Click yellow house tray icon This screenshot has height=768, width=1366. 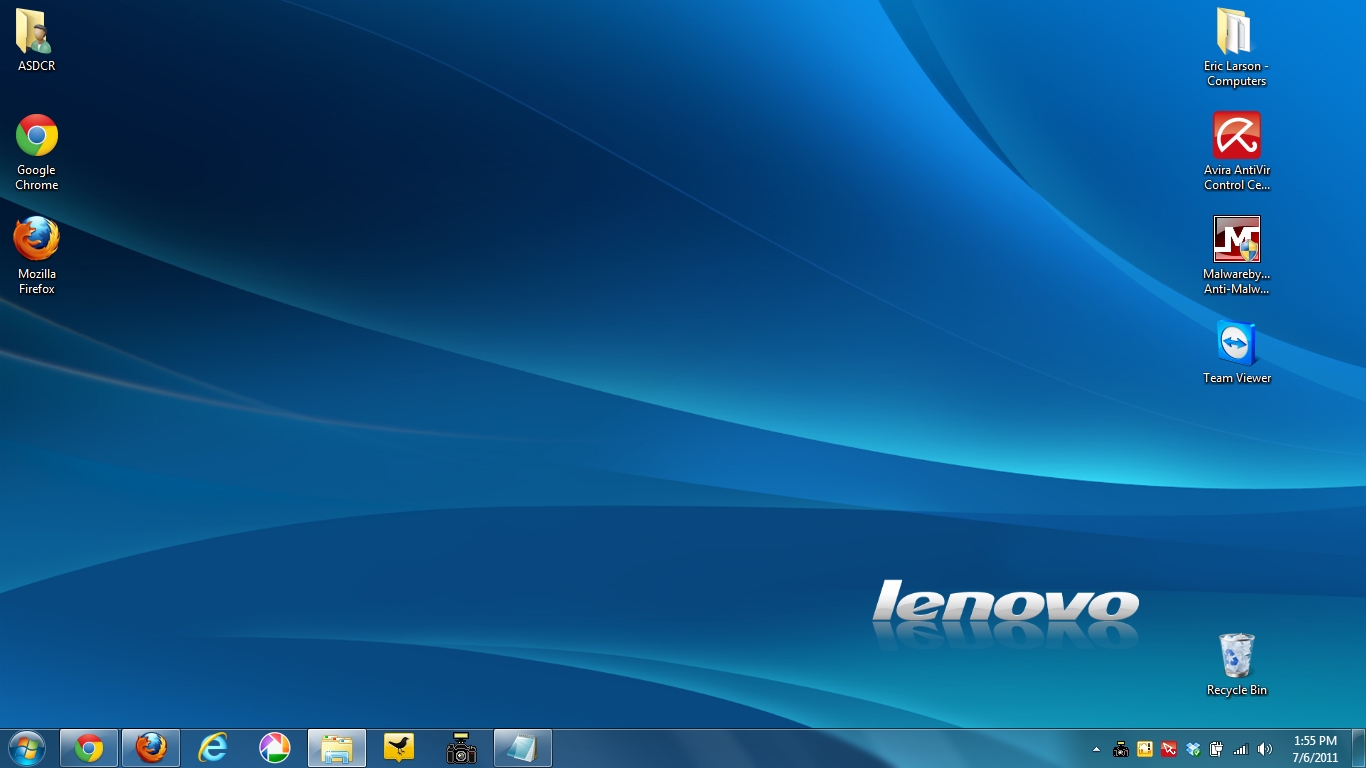[x=1145, y=749]
